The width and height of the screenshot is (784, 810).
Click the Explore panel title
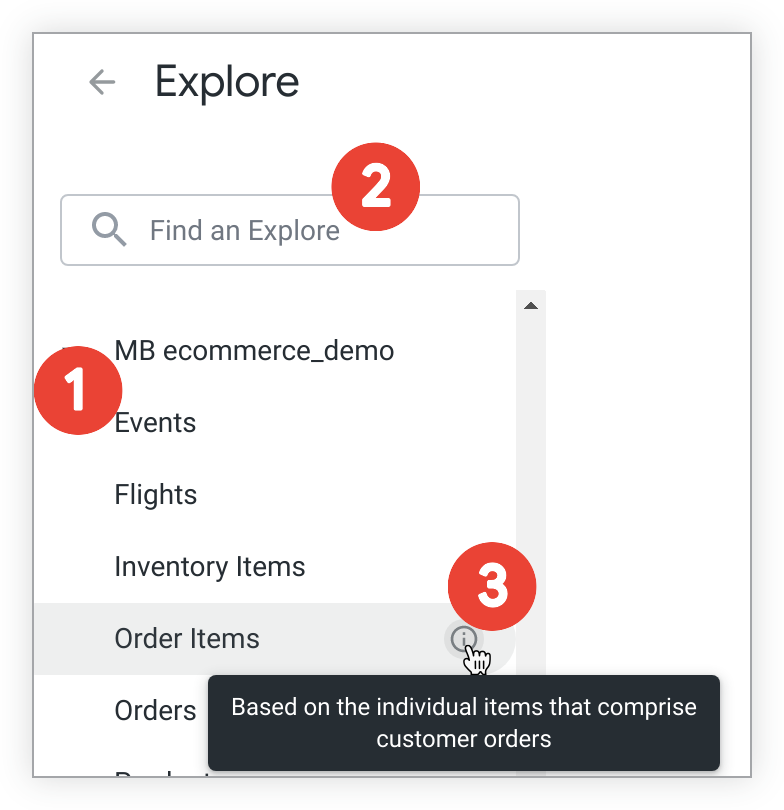click(227, 82)
